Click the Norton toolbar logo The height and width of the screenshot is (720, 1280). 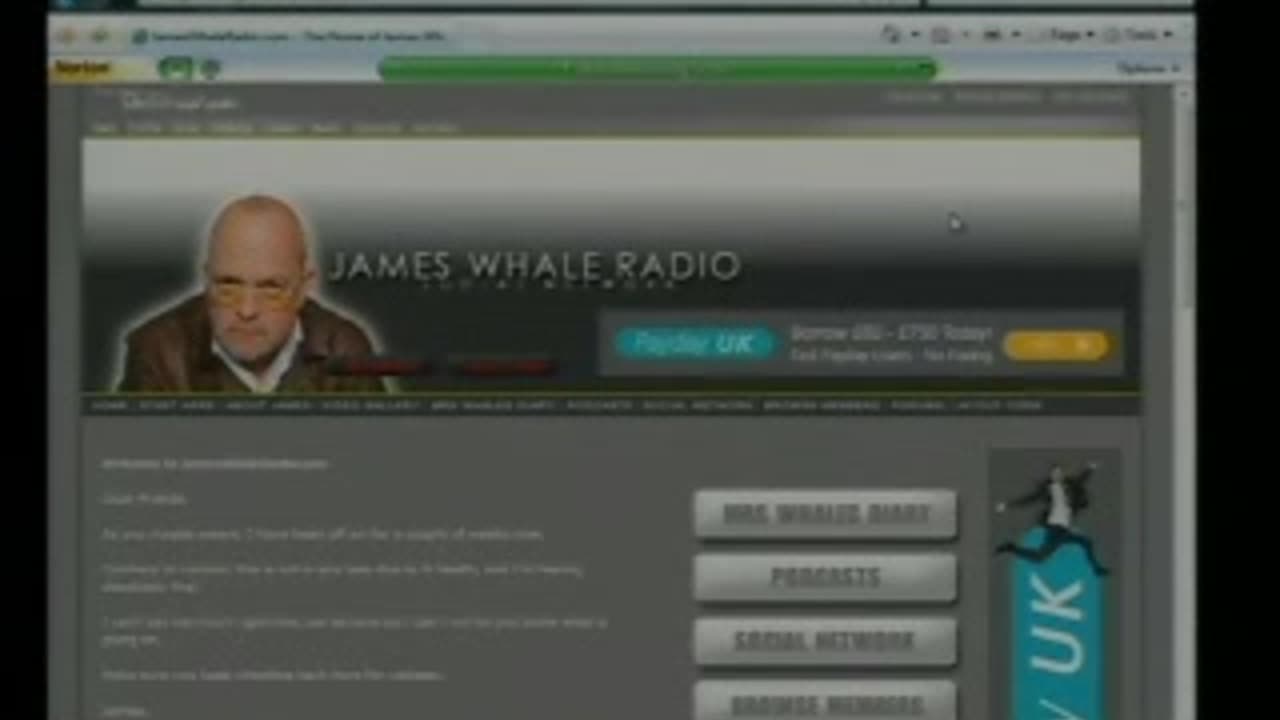(x=84, y=68)
